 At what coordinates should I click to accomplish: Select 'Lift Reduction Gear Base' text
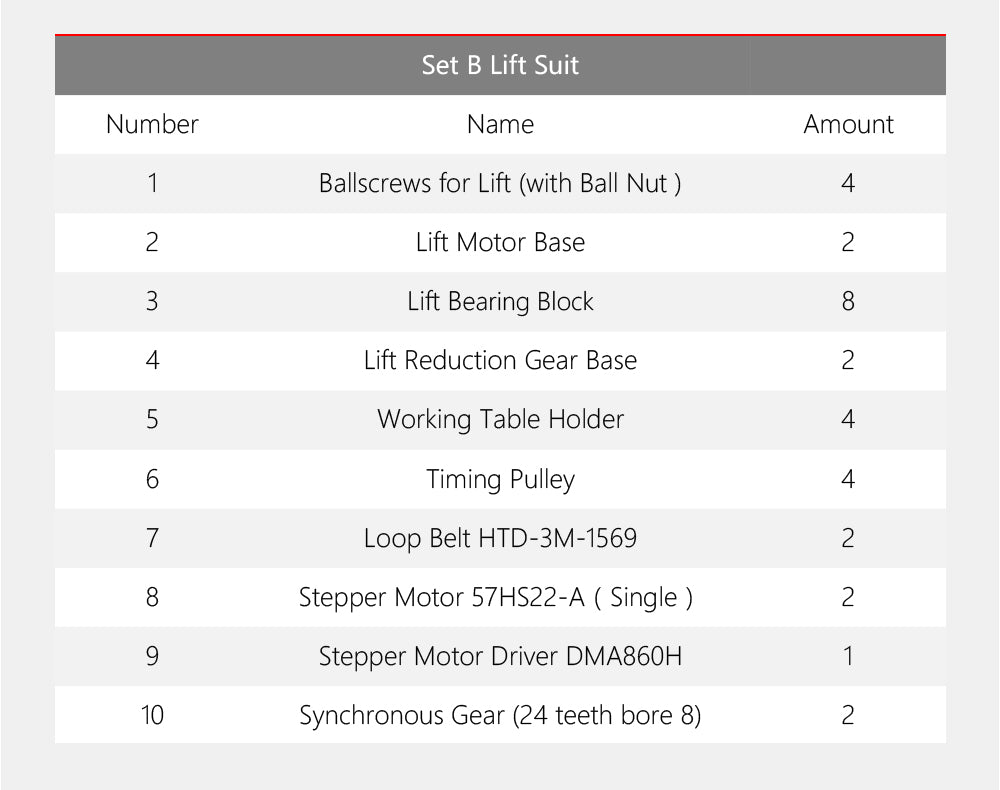[x=500, y=361]
